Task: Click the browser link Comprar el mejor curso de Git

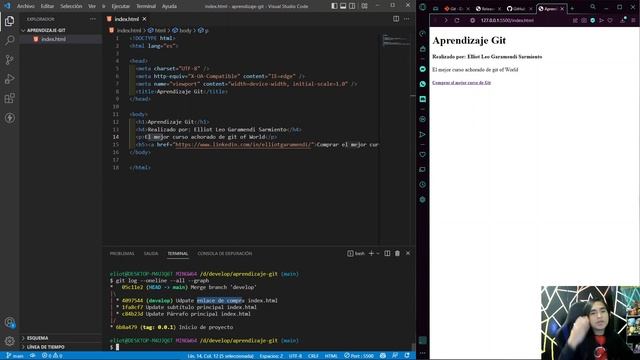Action: coord(462,83)
